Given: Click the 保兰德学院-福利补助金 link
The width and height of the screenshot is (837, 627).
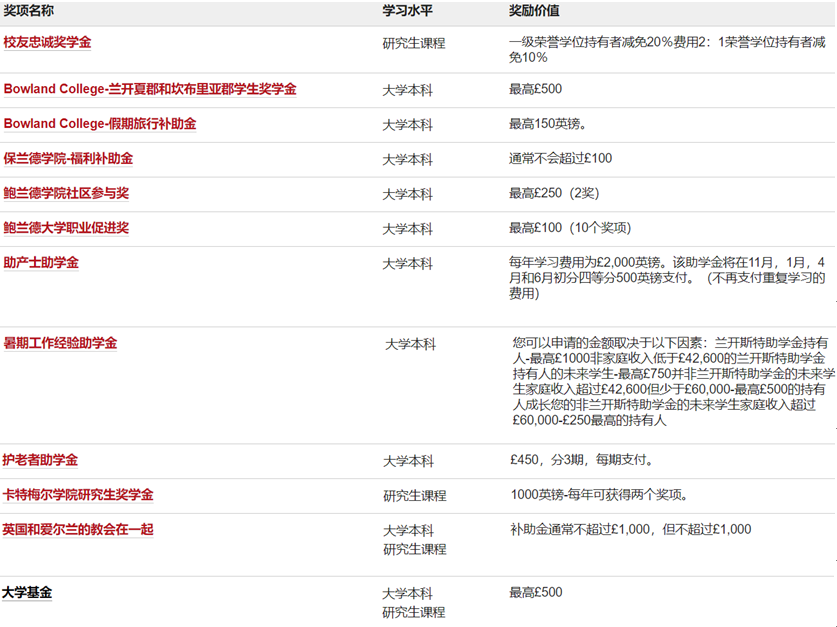Looking at the screenshot, I should tap(68, 158).
